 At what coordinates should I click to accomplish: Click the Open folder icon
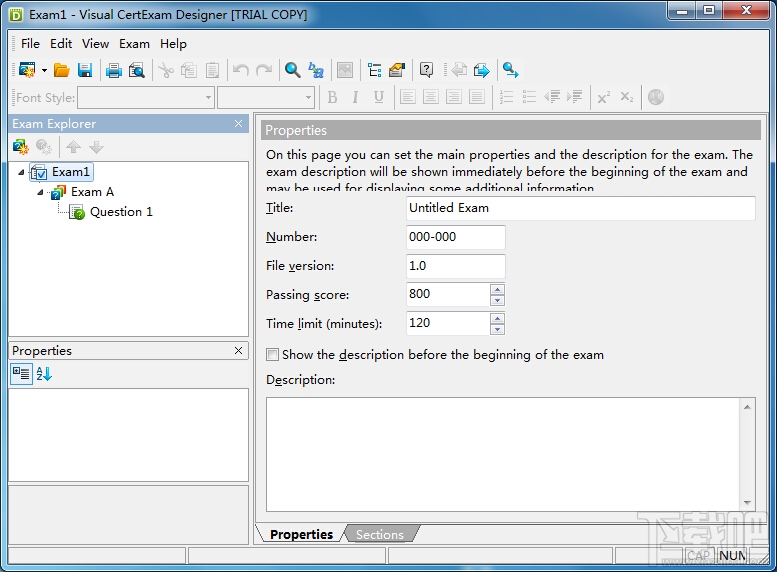(x=61, y=70)
